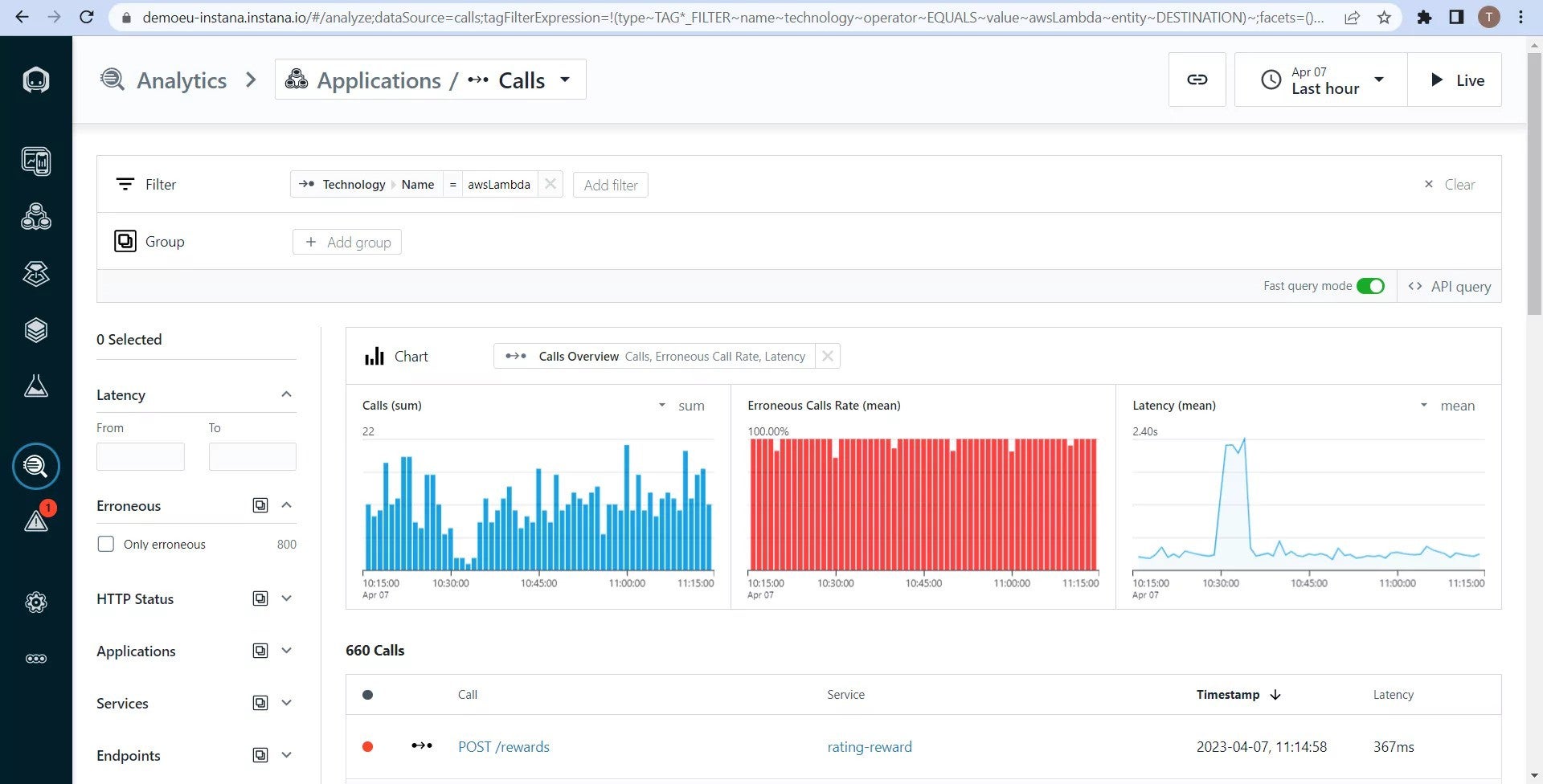Open the Applications / Calls dropdown
This screenshot has height=784, width=1543.
(431, 80)
